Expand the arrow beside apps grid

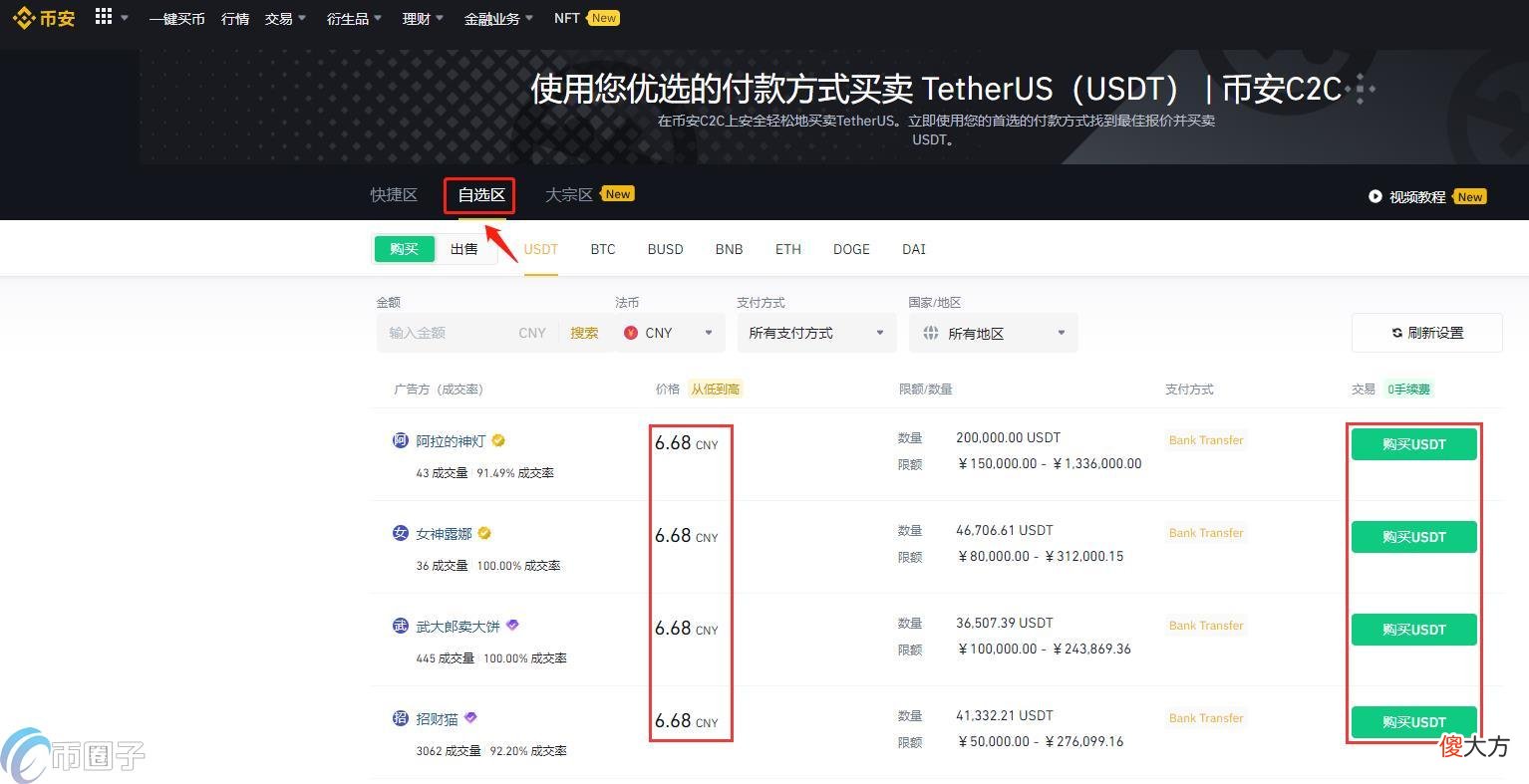pos(125,18)
